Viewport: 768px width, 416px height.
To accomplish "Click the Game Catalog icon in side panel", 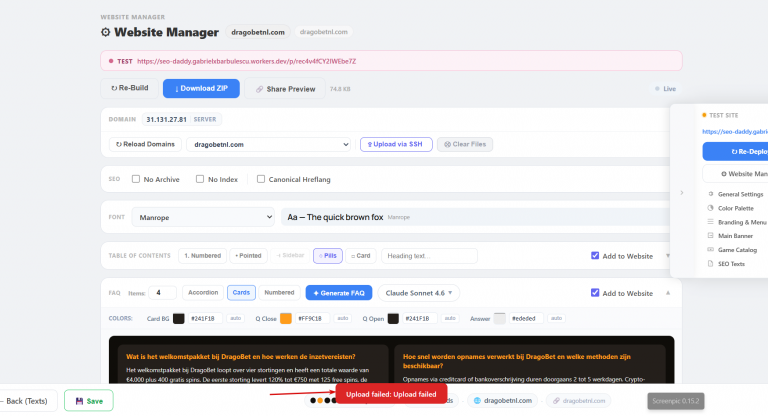I will 711,250.
